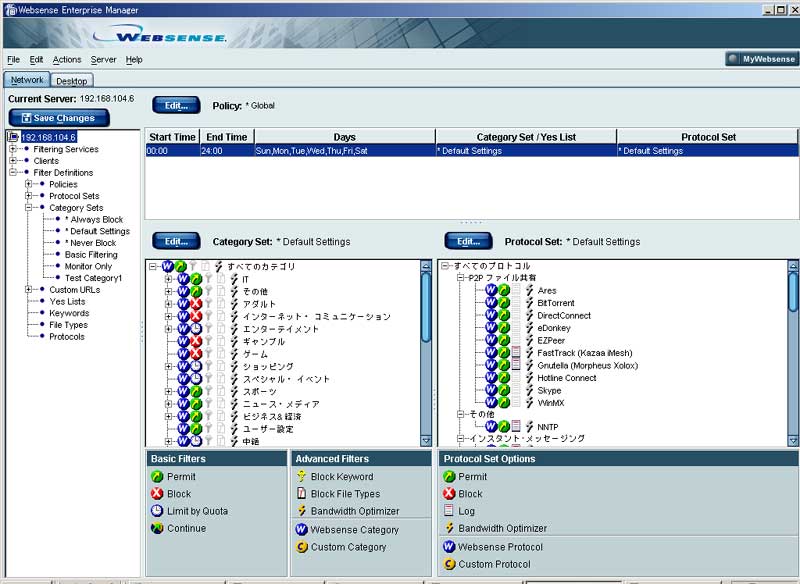Open the Edit menu
This screenshot has height=584, width=800.
coord(36,60)
